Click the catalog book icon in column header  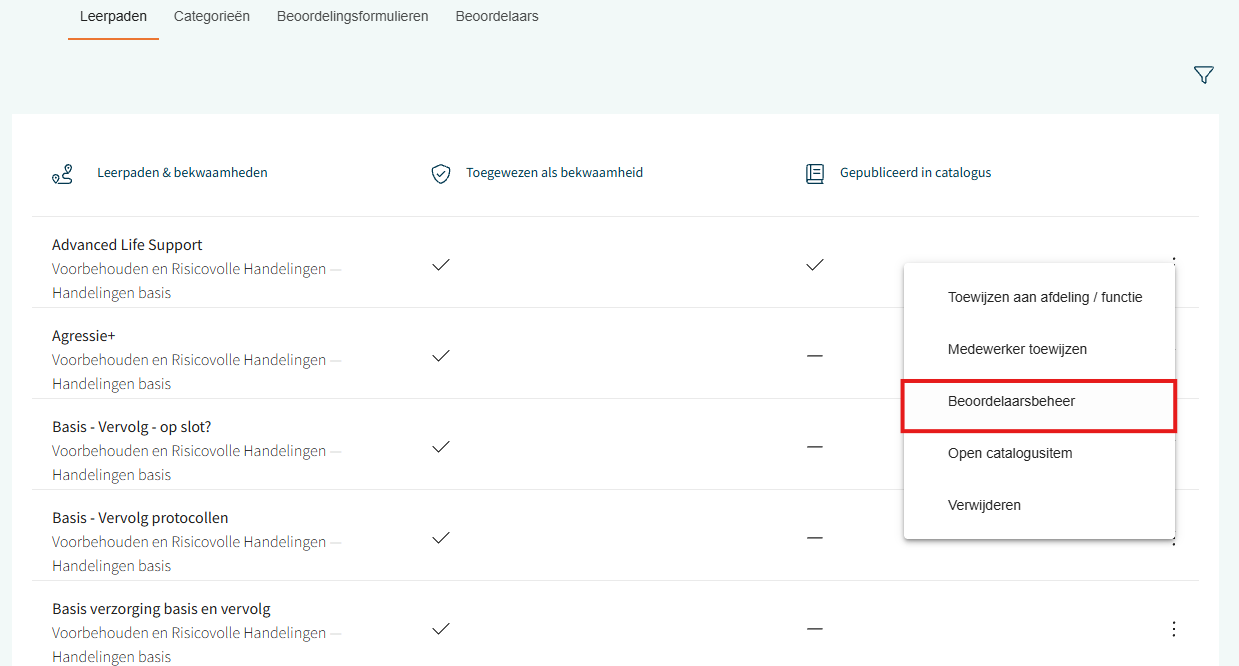[x=815, y=174]
